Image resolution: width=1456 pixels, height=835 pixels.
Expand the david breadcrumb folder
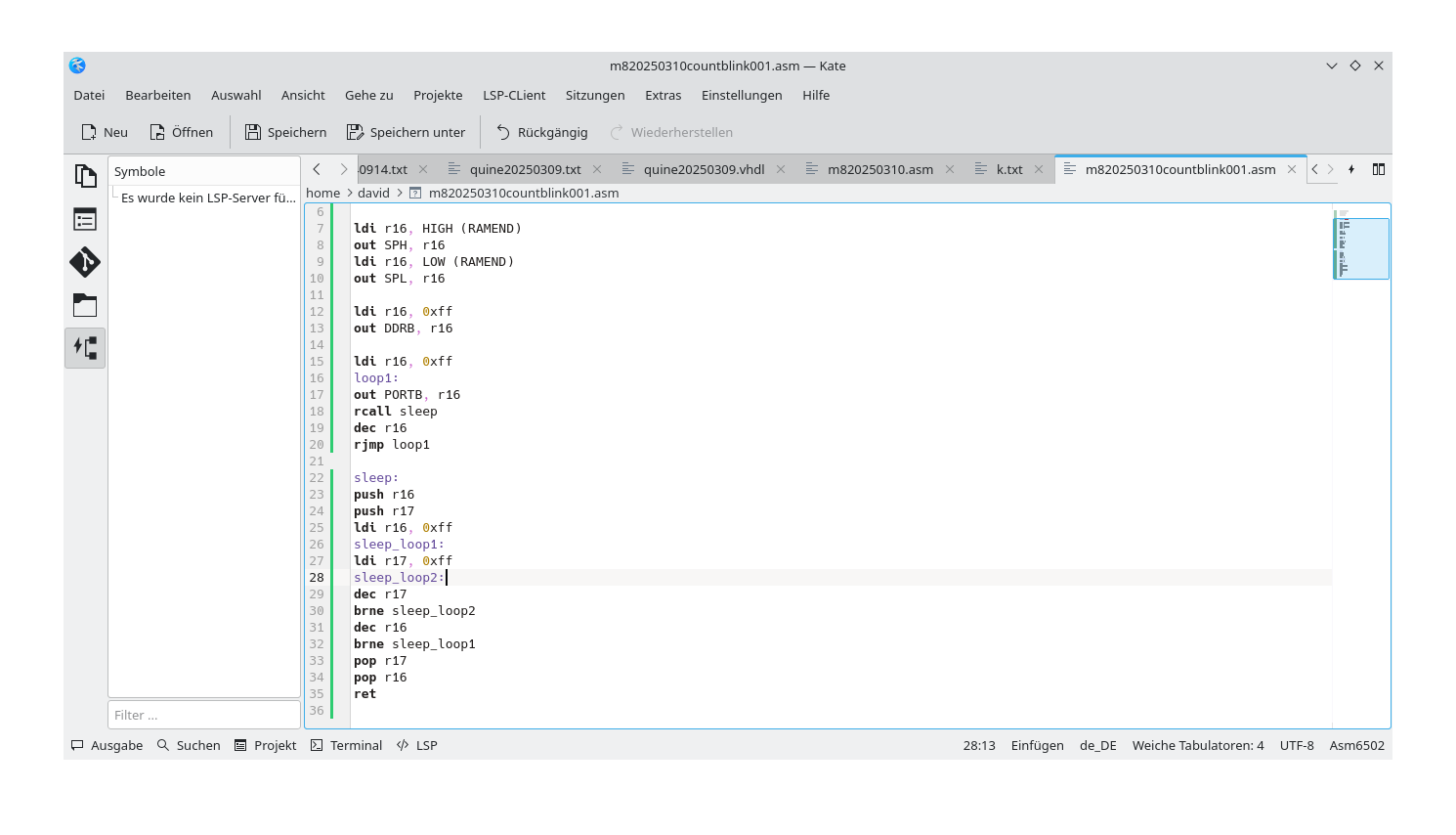click(374, 193)
